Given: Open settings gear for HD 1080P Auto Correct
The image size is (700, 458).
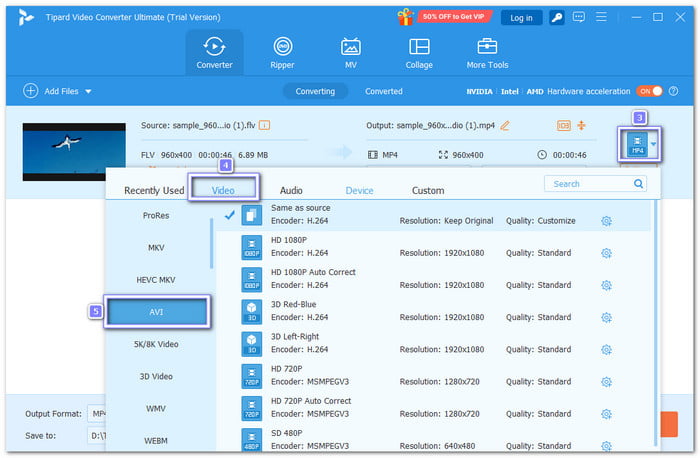Looking at the screenshot, I should 606,285.
